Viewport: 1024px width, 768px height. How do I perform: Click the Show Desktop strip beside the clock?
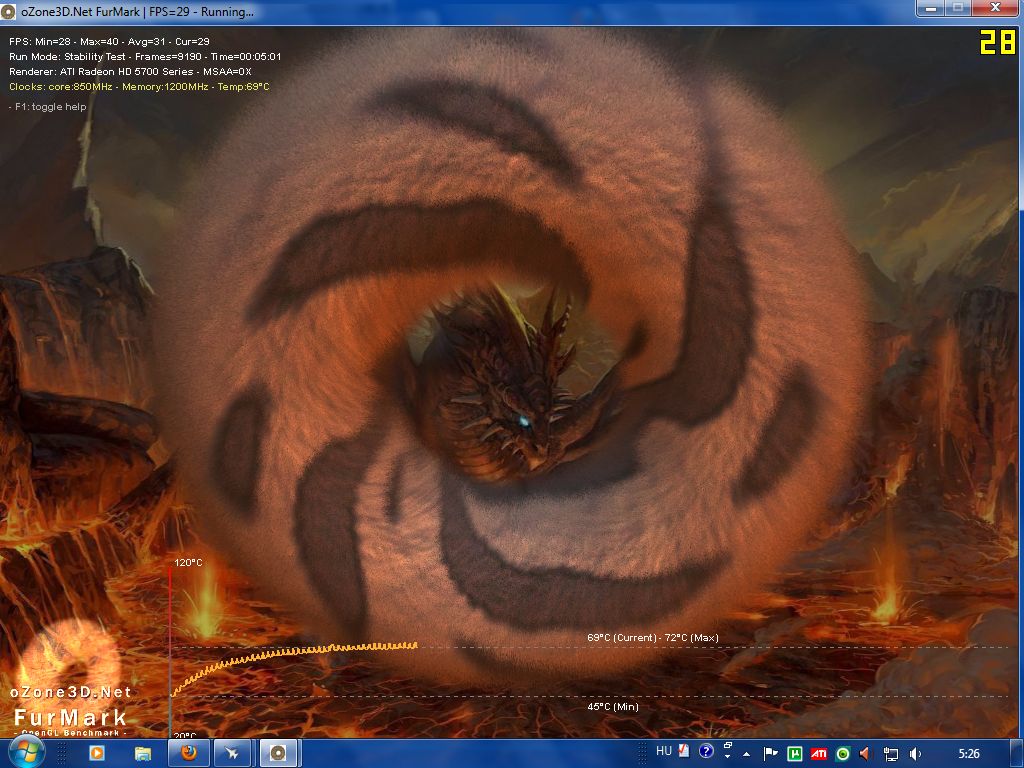coord(1016,754)
